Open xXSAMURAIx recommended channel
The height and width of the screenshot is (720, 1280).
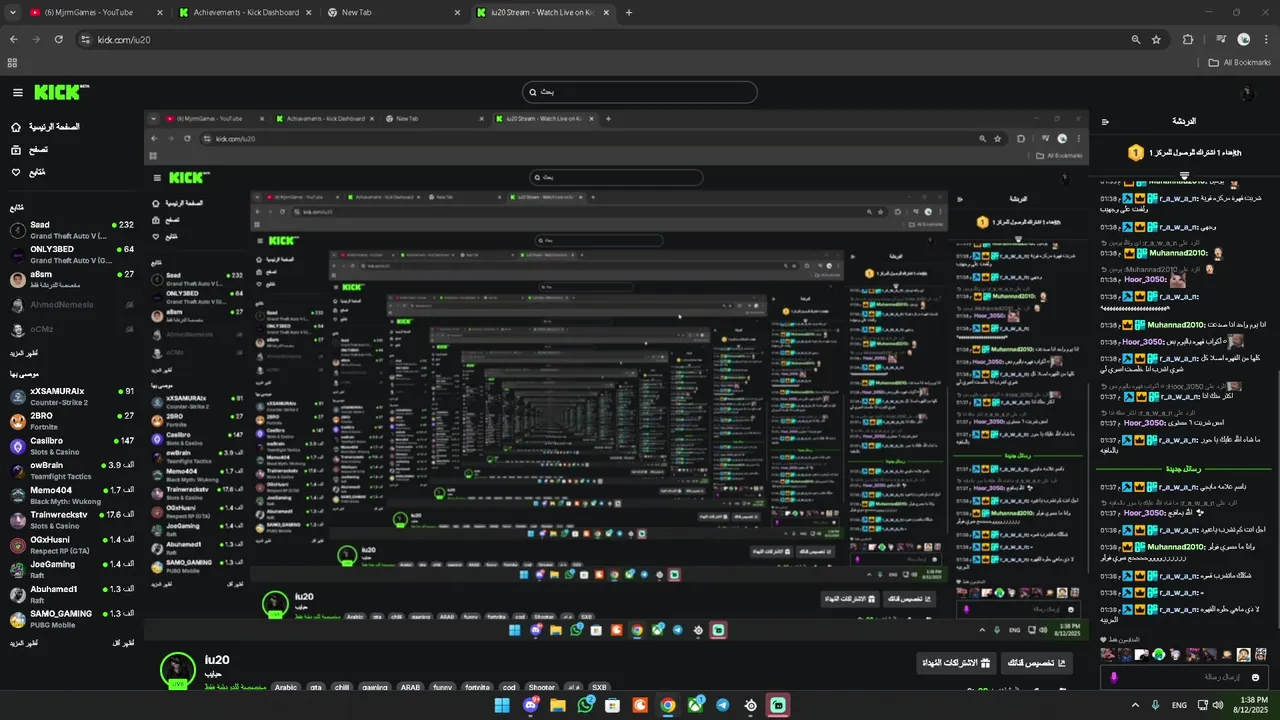click(x=71, y=396)
